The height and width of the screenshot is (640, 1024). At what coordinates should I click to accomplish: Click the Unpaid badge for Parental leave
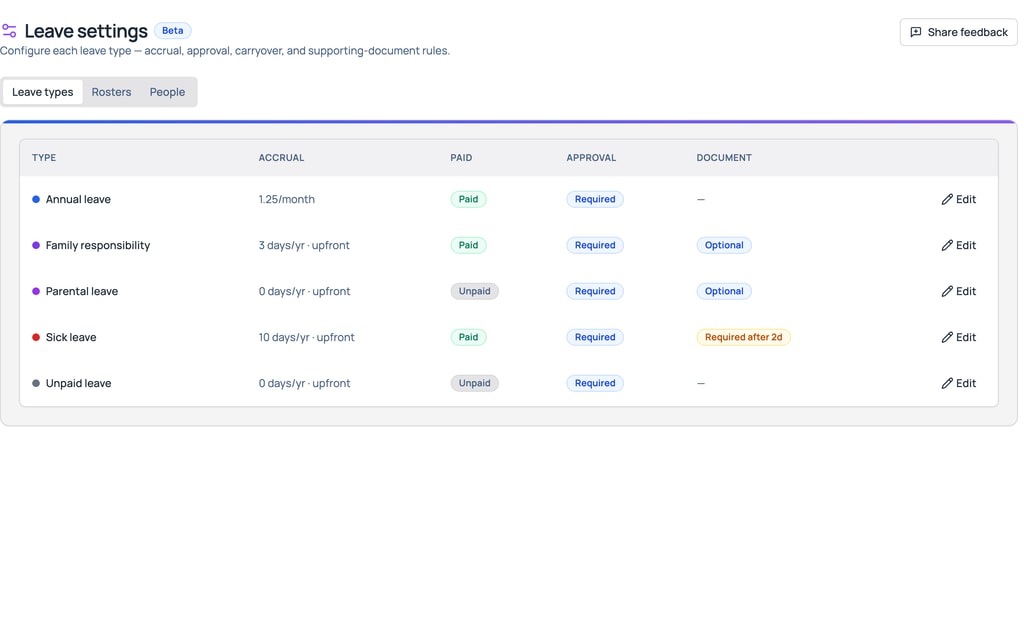tap(474, 291)
